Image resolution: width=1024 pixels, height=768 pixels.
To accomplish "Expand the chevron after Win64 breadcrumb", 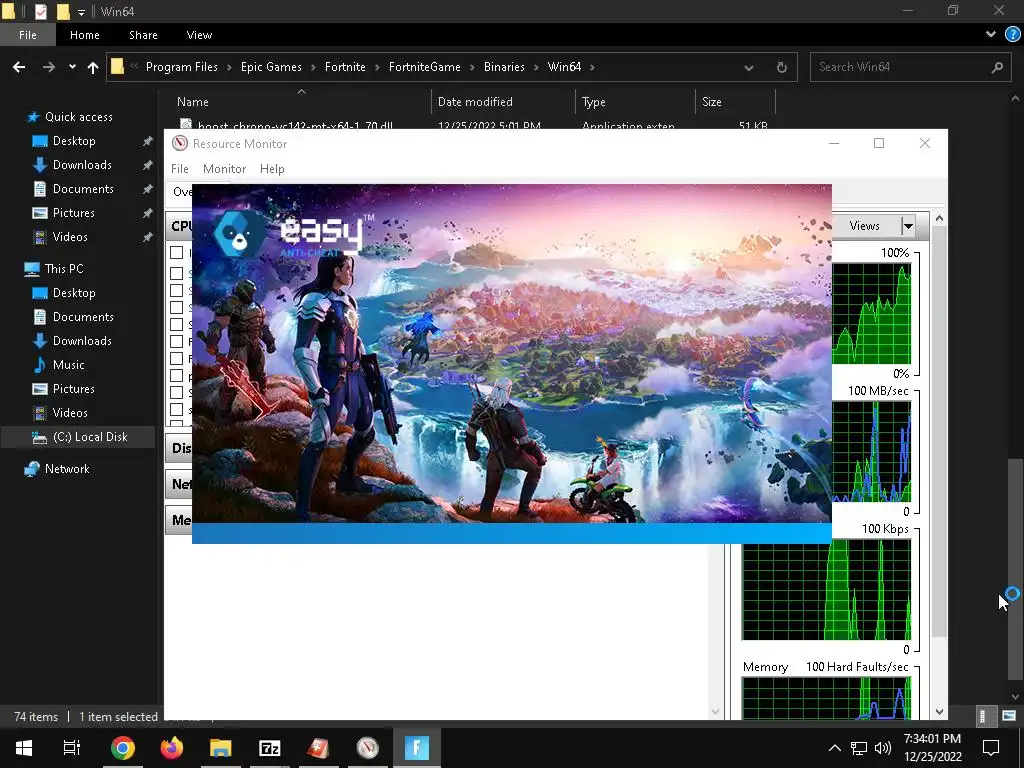I will (592, 67).
